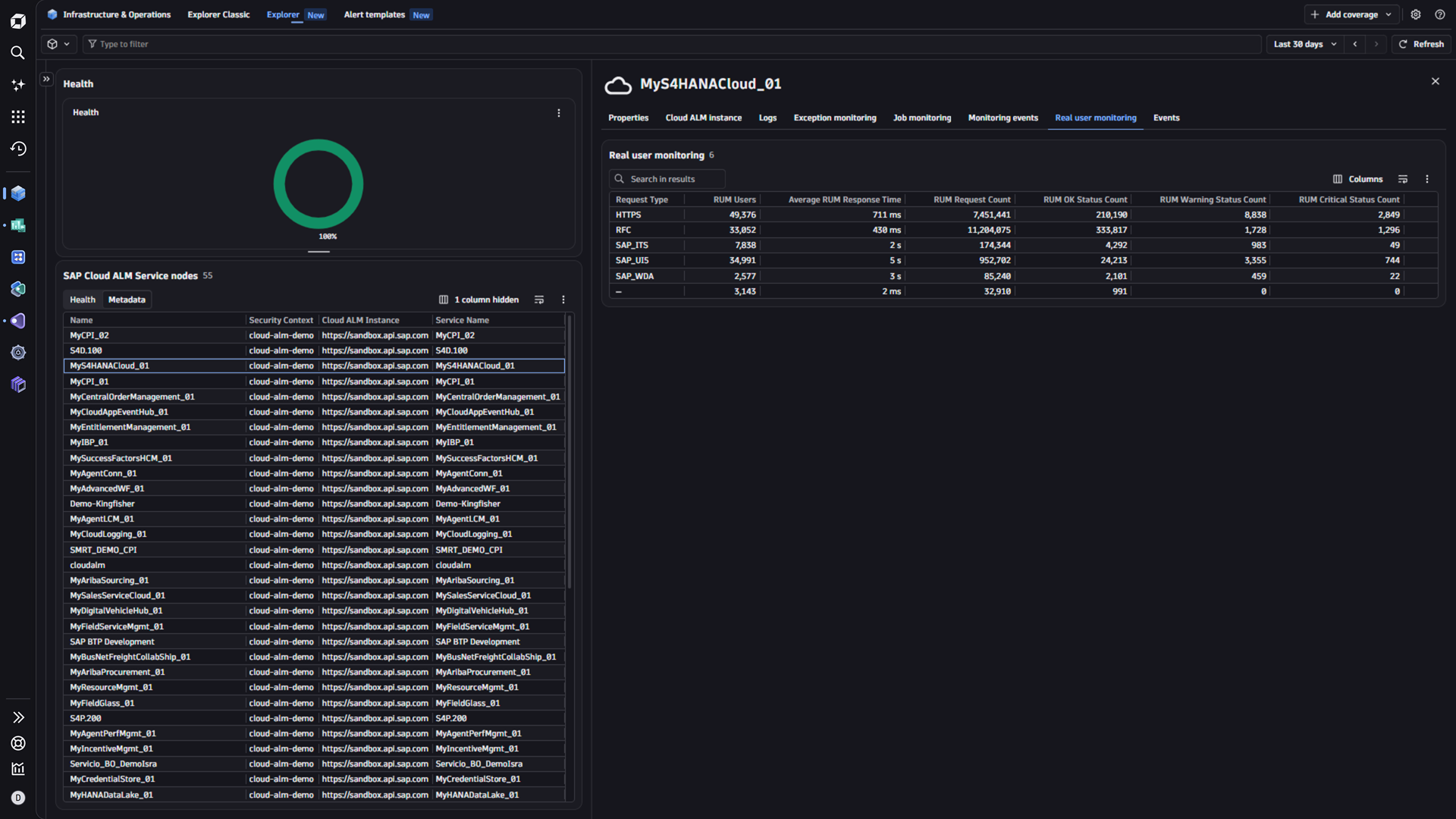
Task: Open the Monitoring events tab
Action: point(1003,118)
